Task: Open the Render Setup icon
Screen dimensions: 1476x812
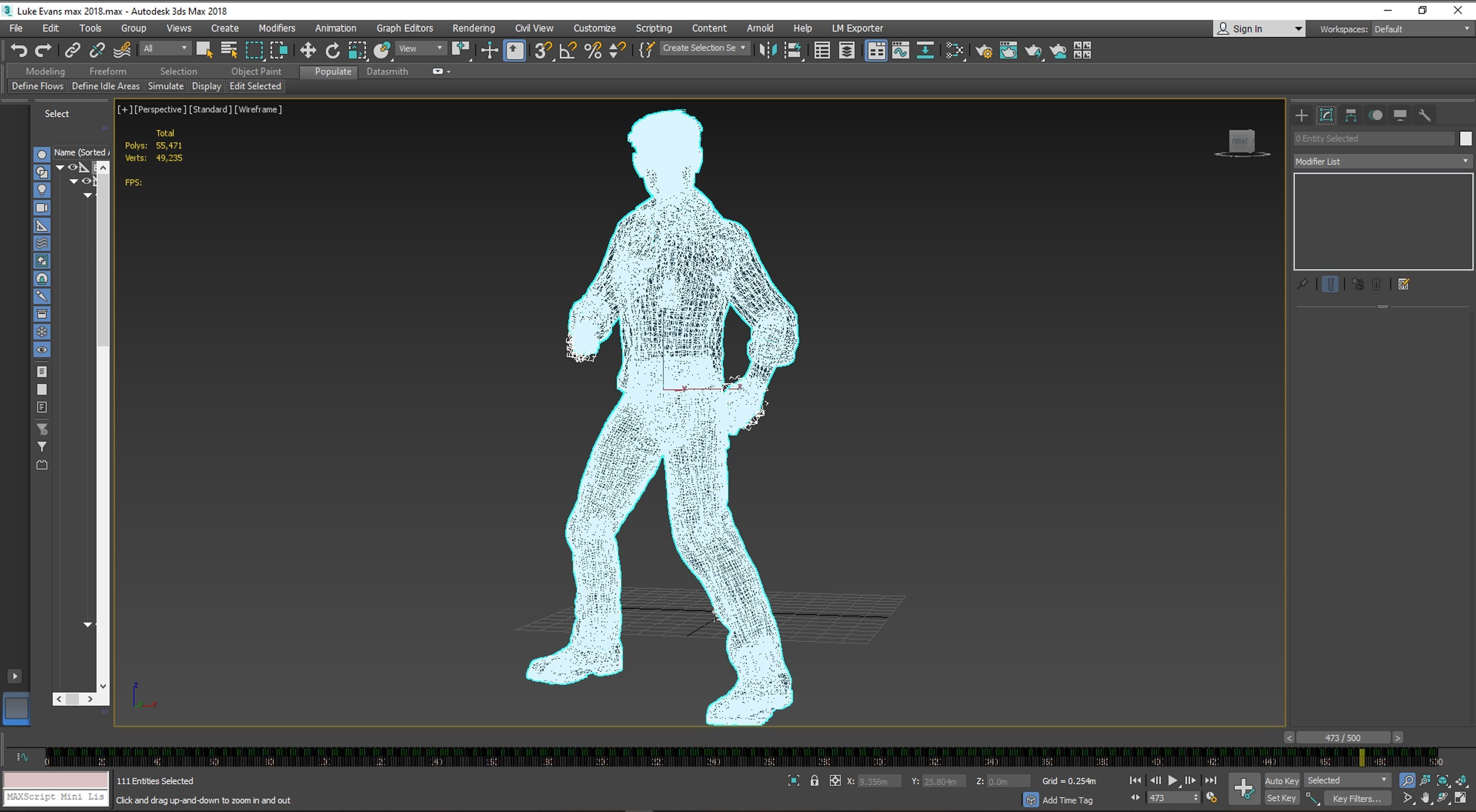Action: click(x=984, y=50)
